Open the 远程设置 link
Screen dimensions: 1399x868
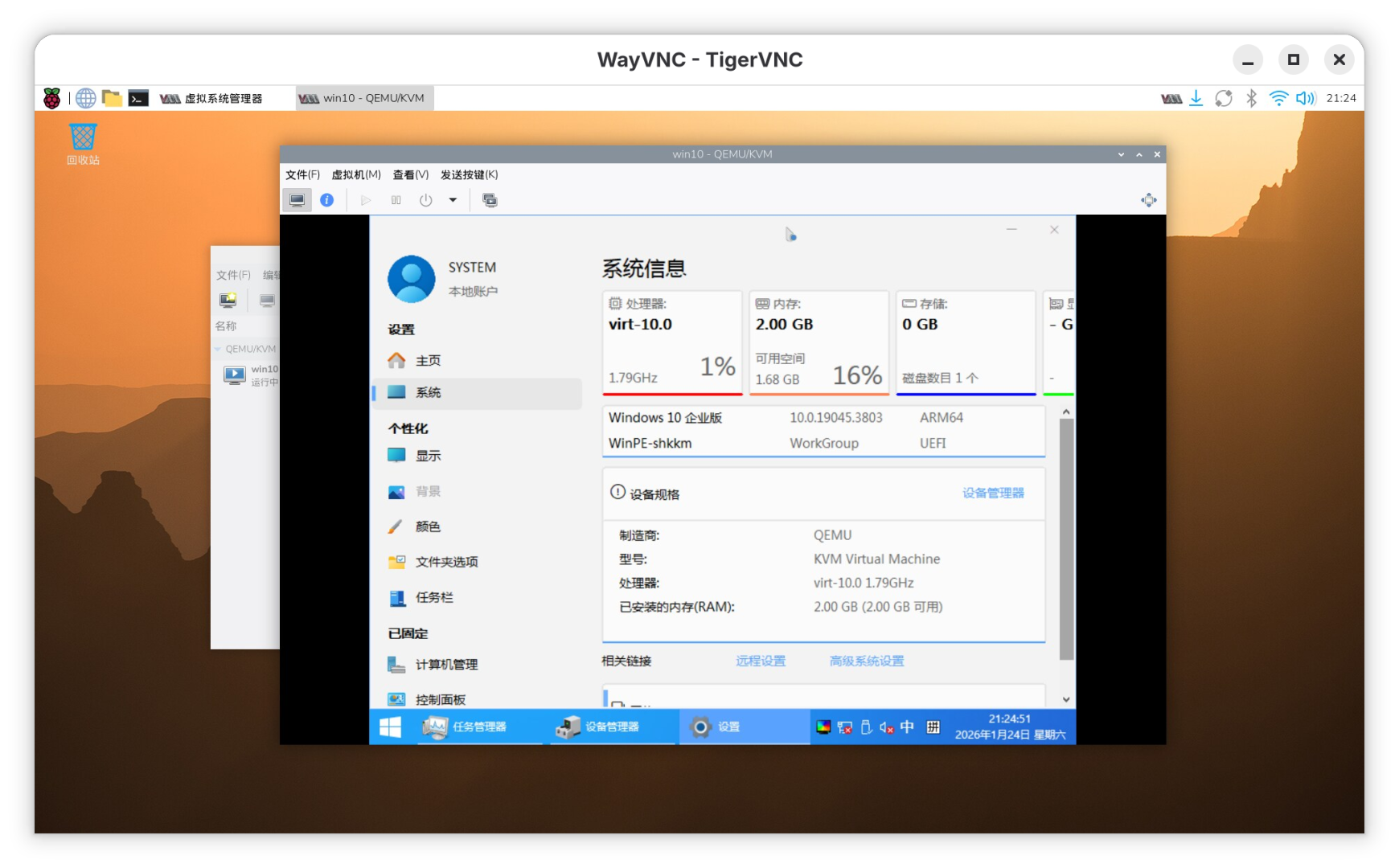(760, 661)
